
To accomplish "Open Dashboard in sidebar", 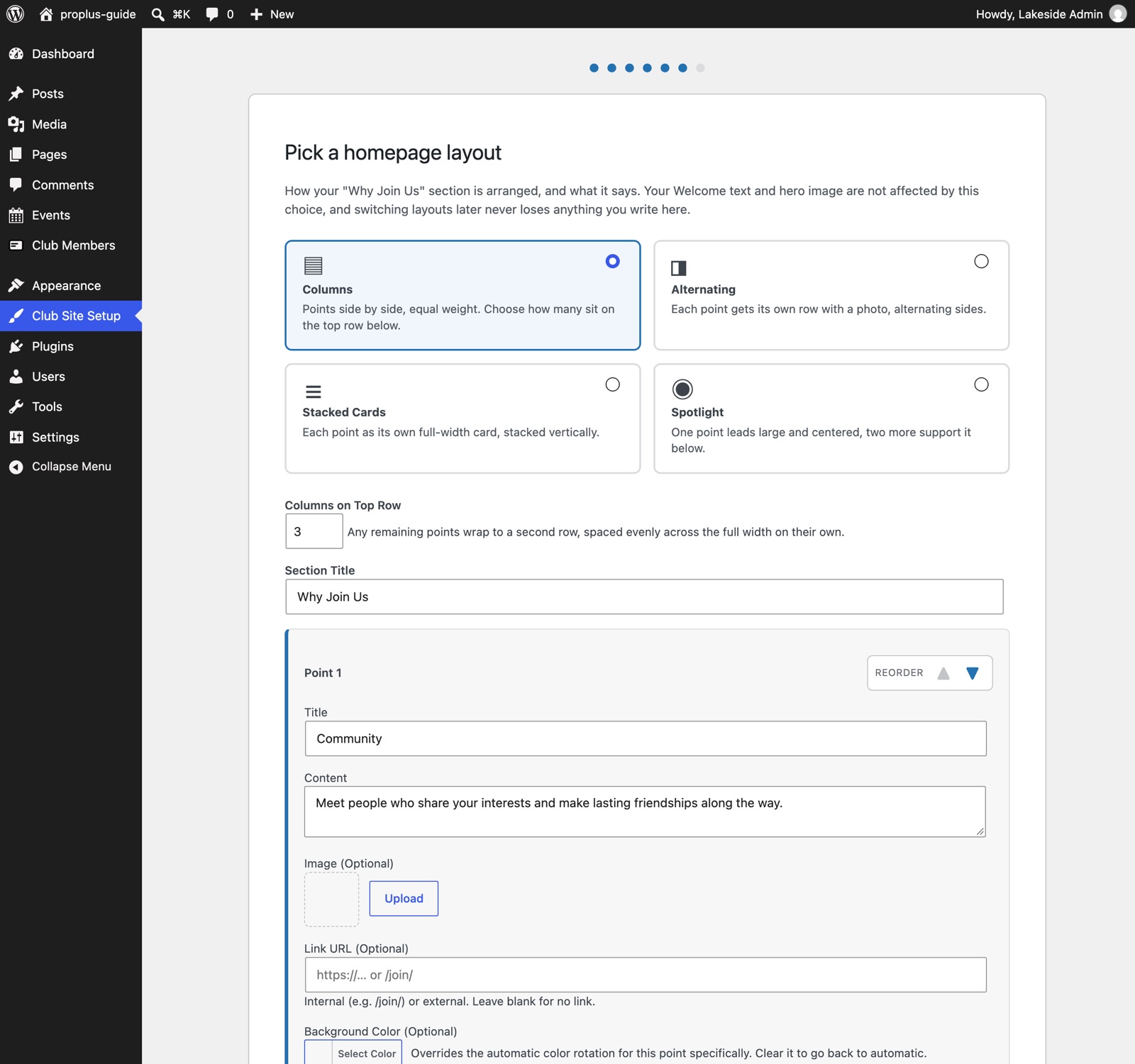I will 71,54.
